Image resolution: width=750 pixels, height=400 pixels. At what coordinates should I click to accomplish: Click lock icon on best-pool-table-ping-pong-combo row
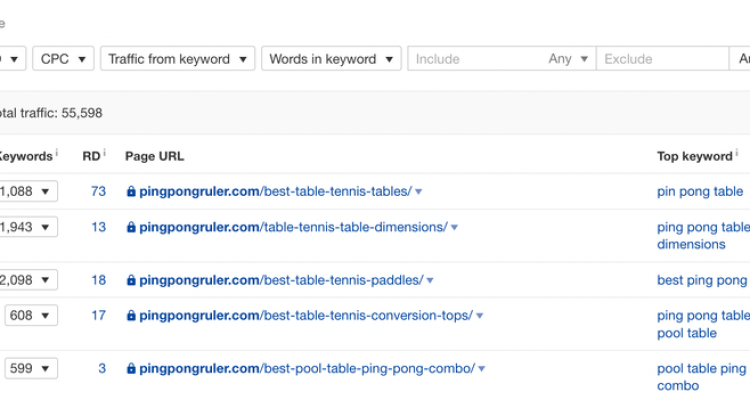(x=131, y=368)
